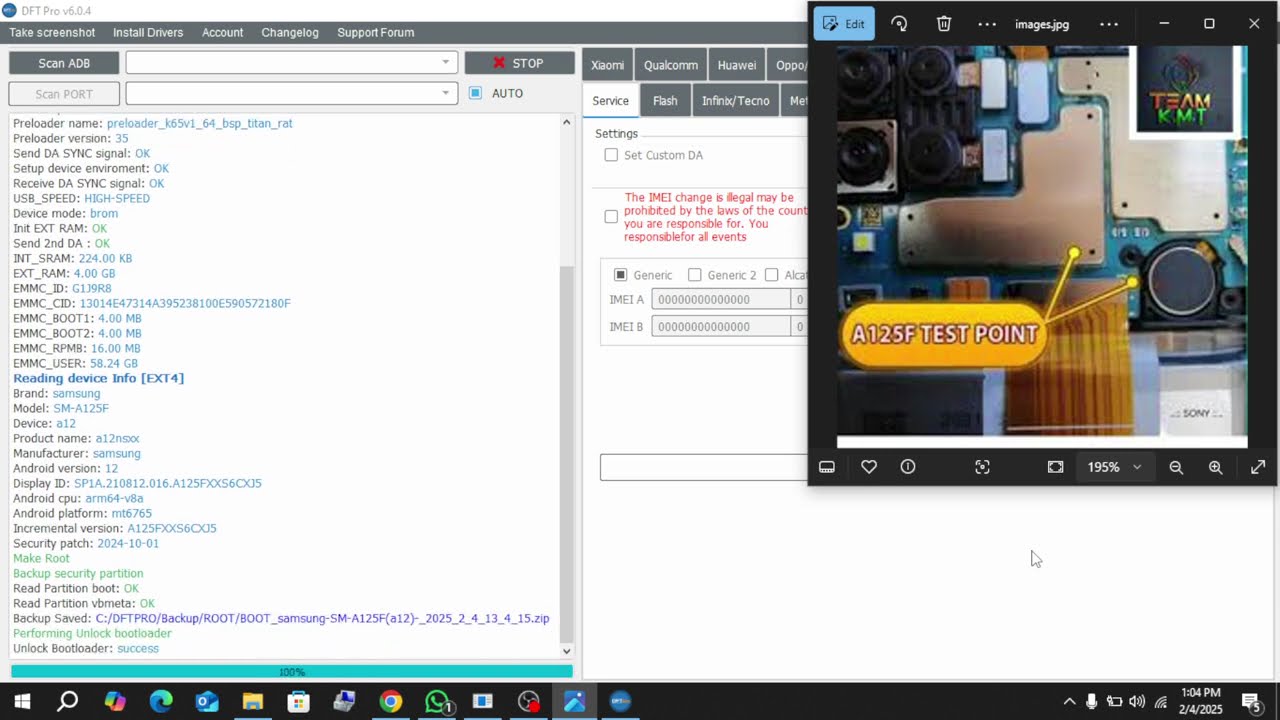Launch Copilot from the taskbar

click(115, 701)
